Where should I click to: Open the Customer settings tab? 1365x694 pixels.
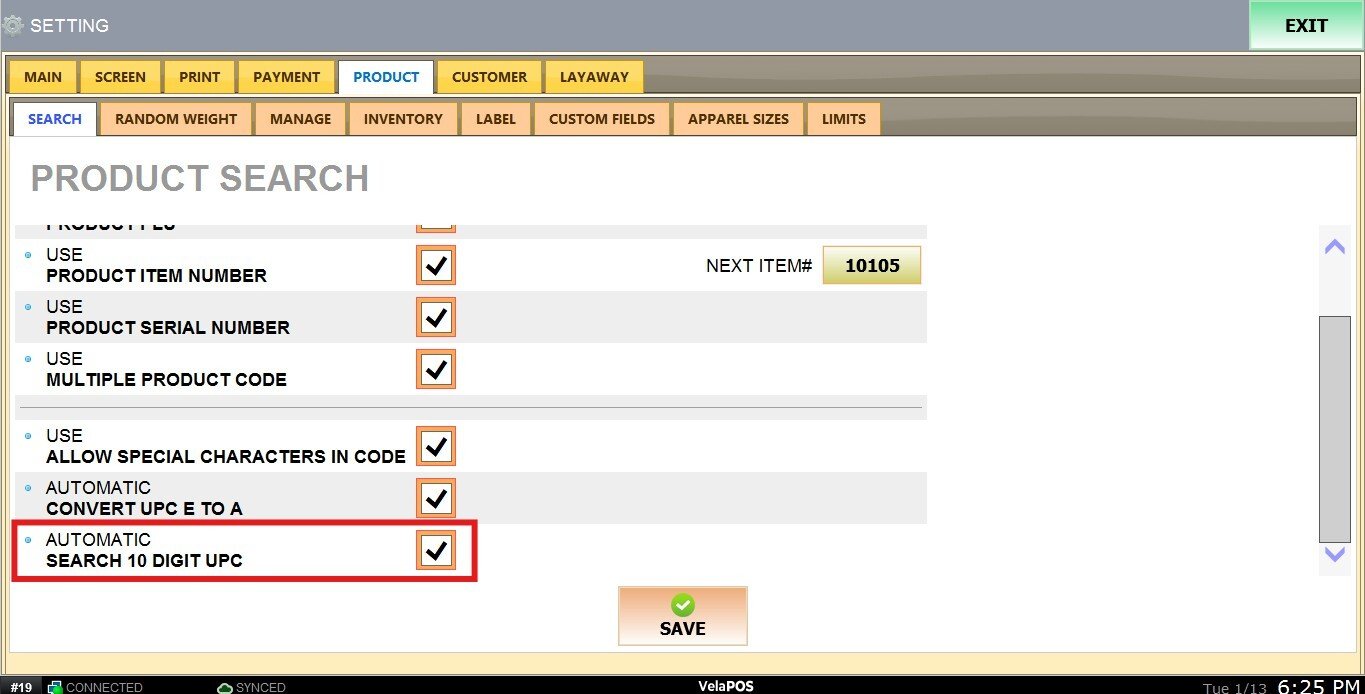(x=489, y=77)
